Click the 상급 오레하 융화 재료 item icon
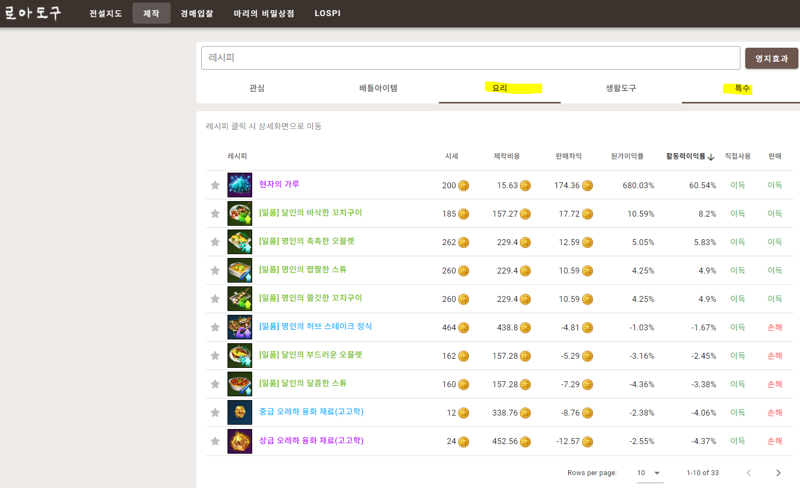This screenshot has height=488, width=800. 239,441
